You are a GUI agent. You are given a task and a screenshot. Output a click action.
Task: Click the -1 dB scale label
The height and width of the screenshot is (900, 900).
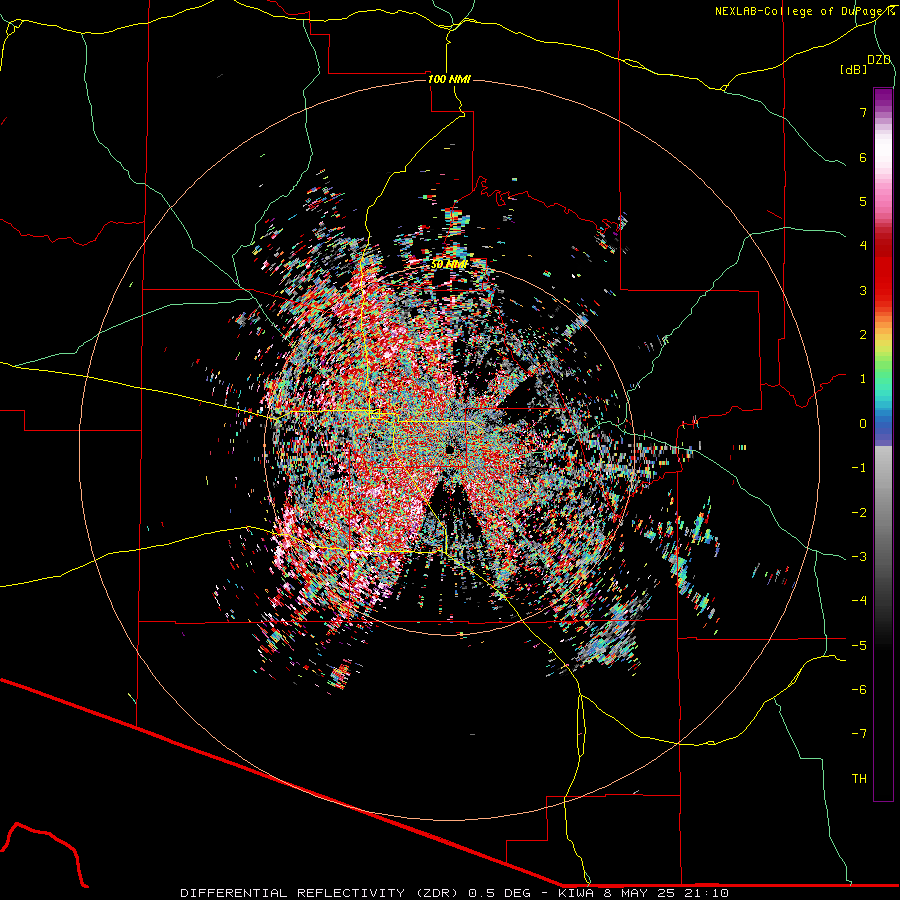[x=859, y=468]
